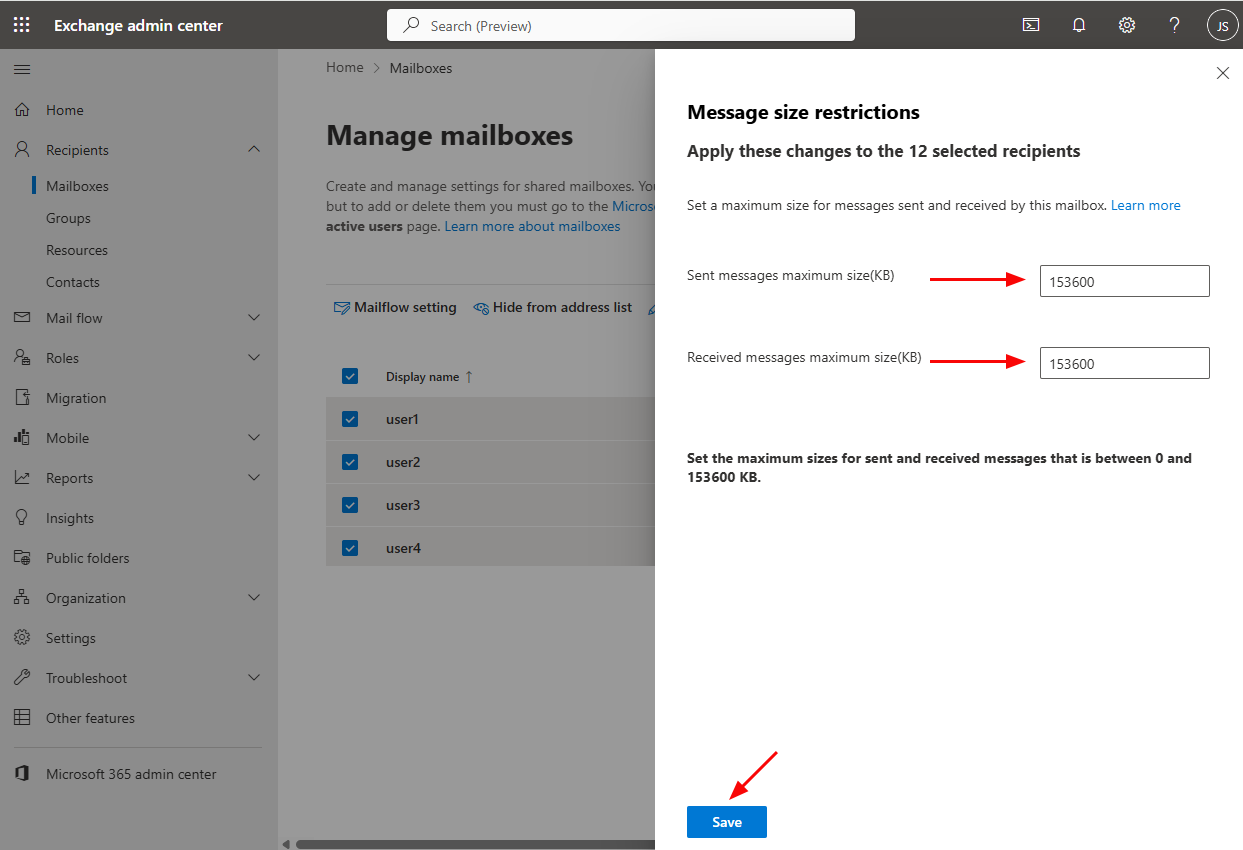Click the help question mark icon
The height and width of the screenshot is (850, 1243).
tap(1175, 25)
